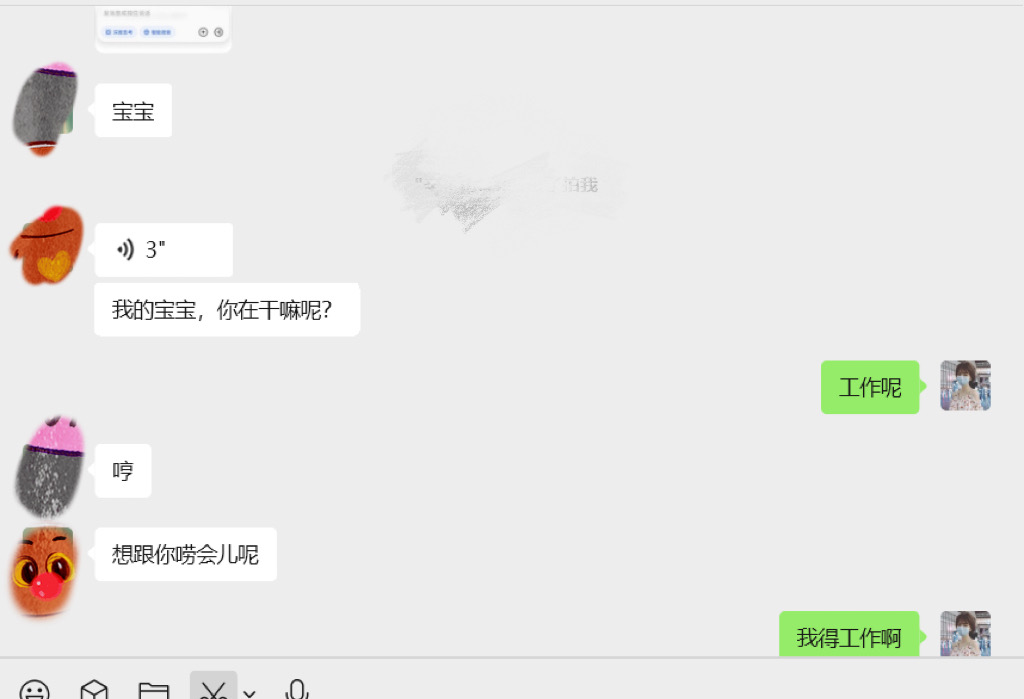
Task: Select the message 我的宝宝，你在干嘛呢?
Action: [x=227, y=310]
